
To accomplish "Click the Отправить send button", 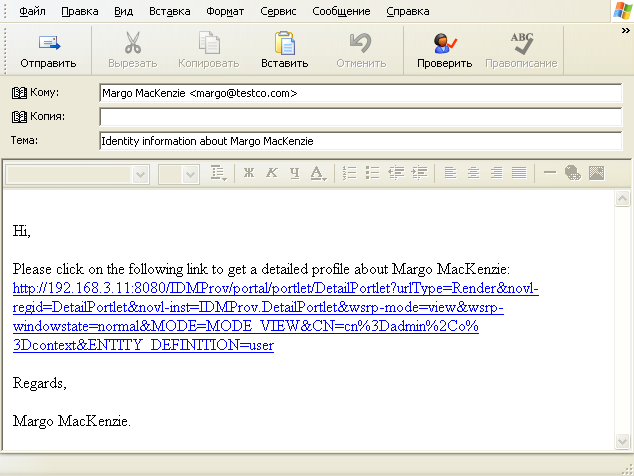I will pos(49,51).
